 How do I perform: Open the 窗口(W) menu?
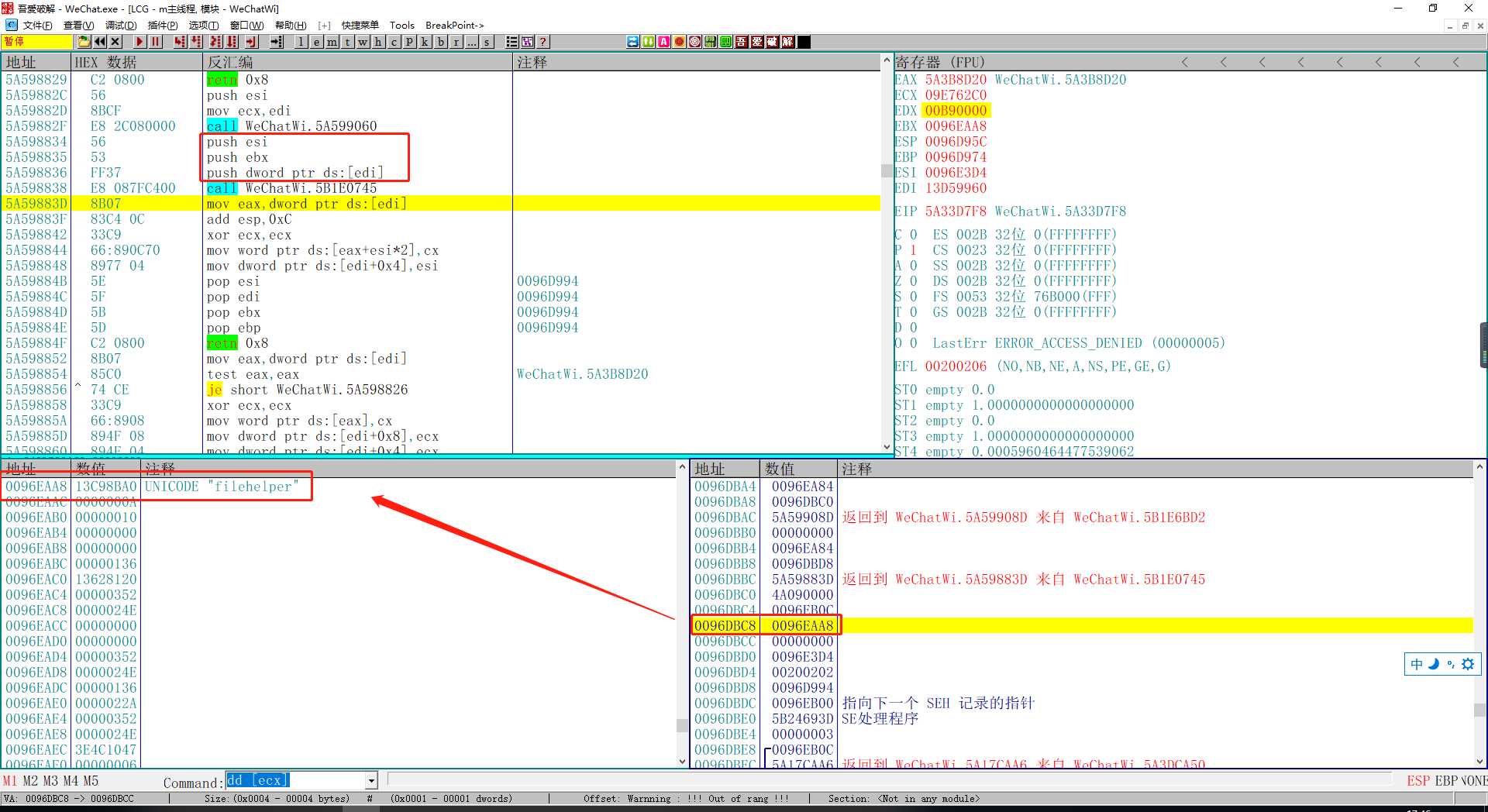pos(247,26)
